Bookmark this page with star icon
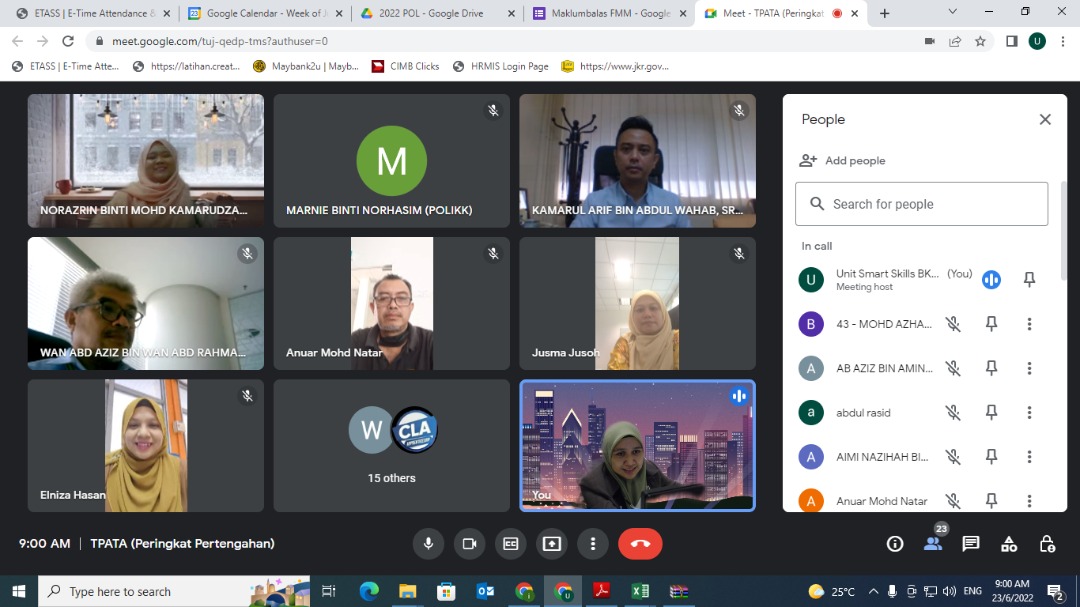1080x607 pixels. point(980,41)
